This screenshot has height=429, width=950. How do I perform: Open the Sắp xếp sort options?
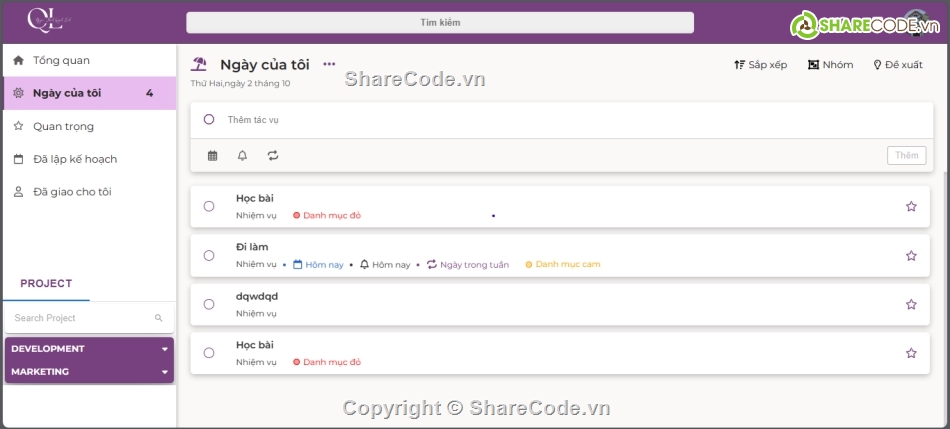(x=761, y=65)
